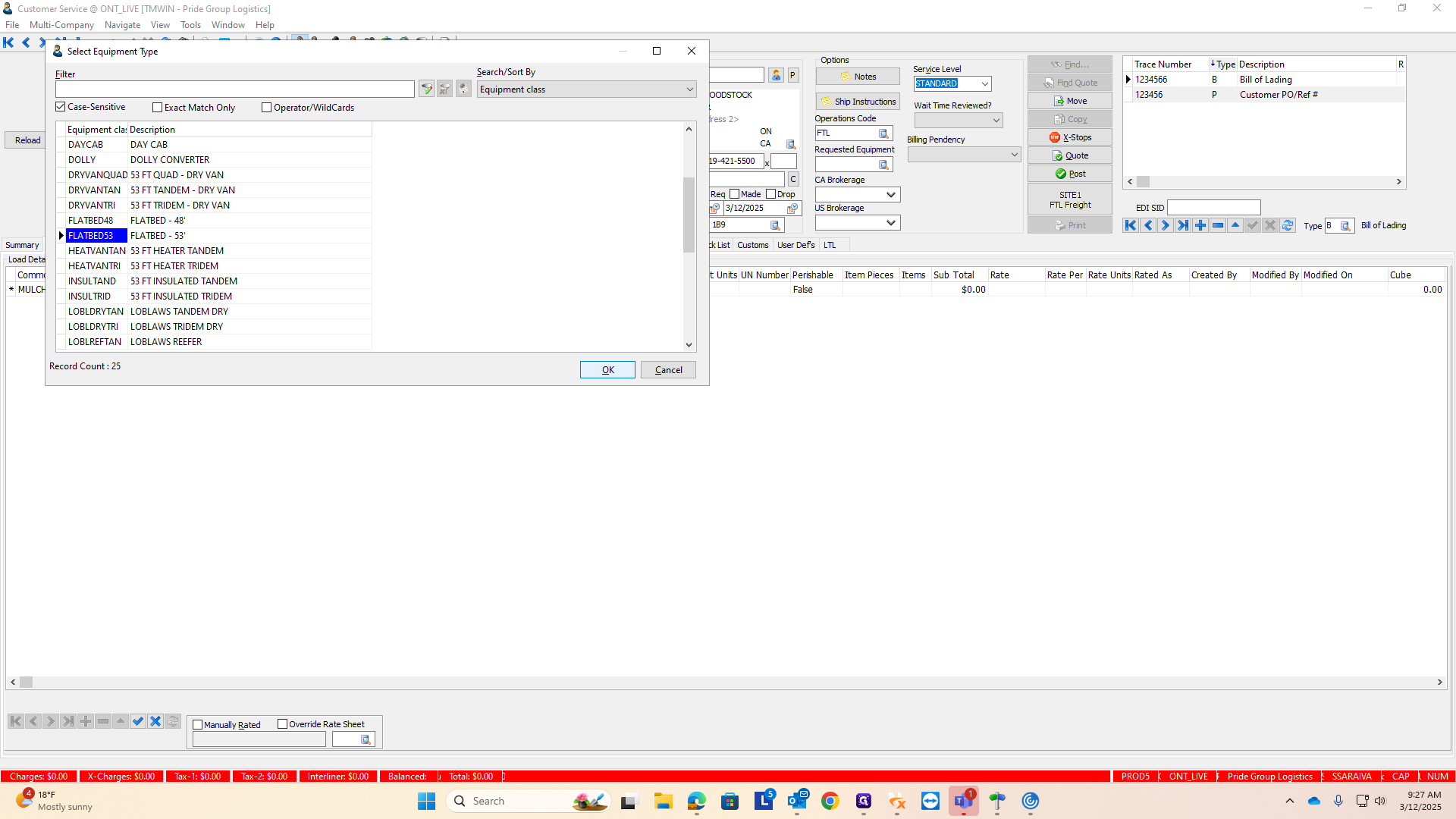Expand the CA Brokerage dropdown
Viewport: 1456px width, 819px height.
(x=891, y=195)
